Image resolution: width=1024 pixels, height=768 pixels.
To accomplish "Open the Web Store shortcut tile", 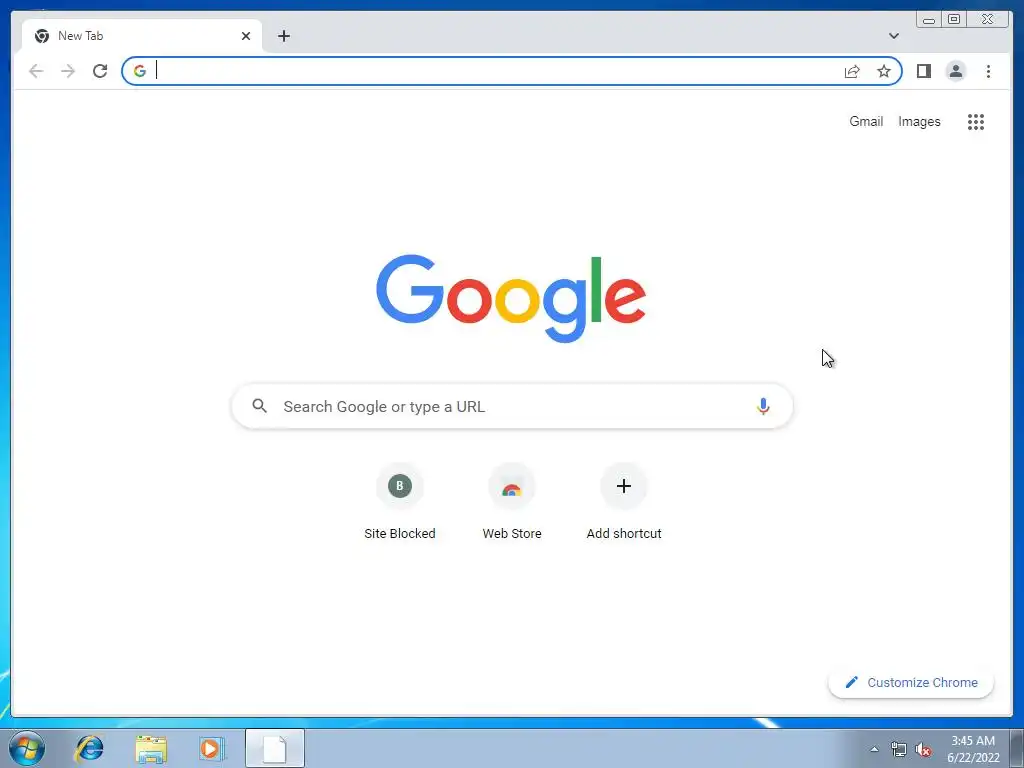I will (x=512, y=502).
